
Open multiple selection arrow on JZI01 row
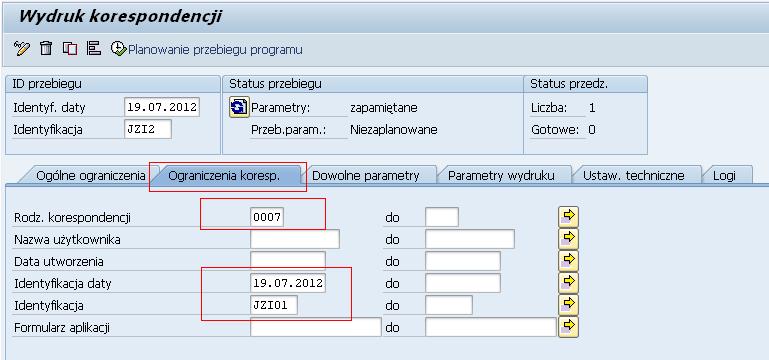click(x=568, y=305)
